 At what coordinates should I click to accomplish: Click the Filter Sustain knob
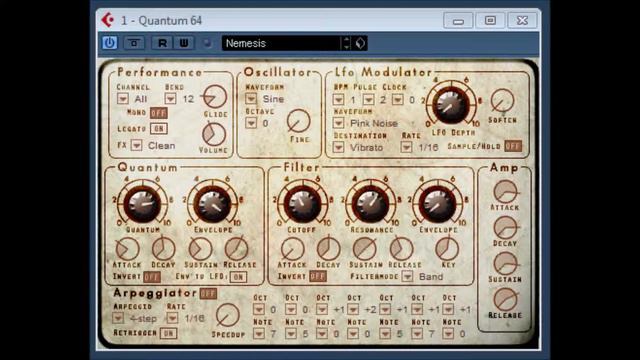pyautogui.click(x=364, y=249)
